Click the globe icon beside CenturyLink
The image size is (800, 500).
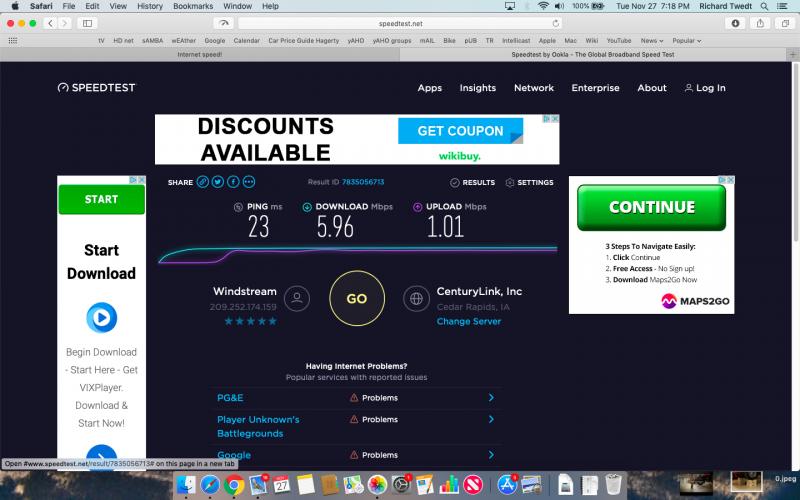click(416, 298)
